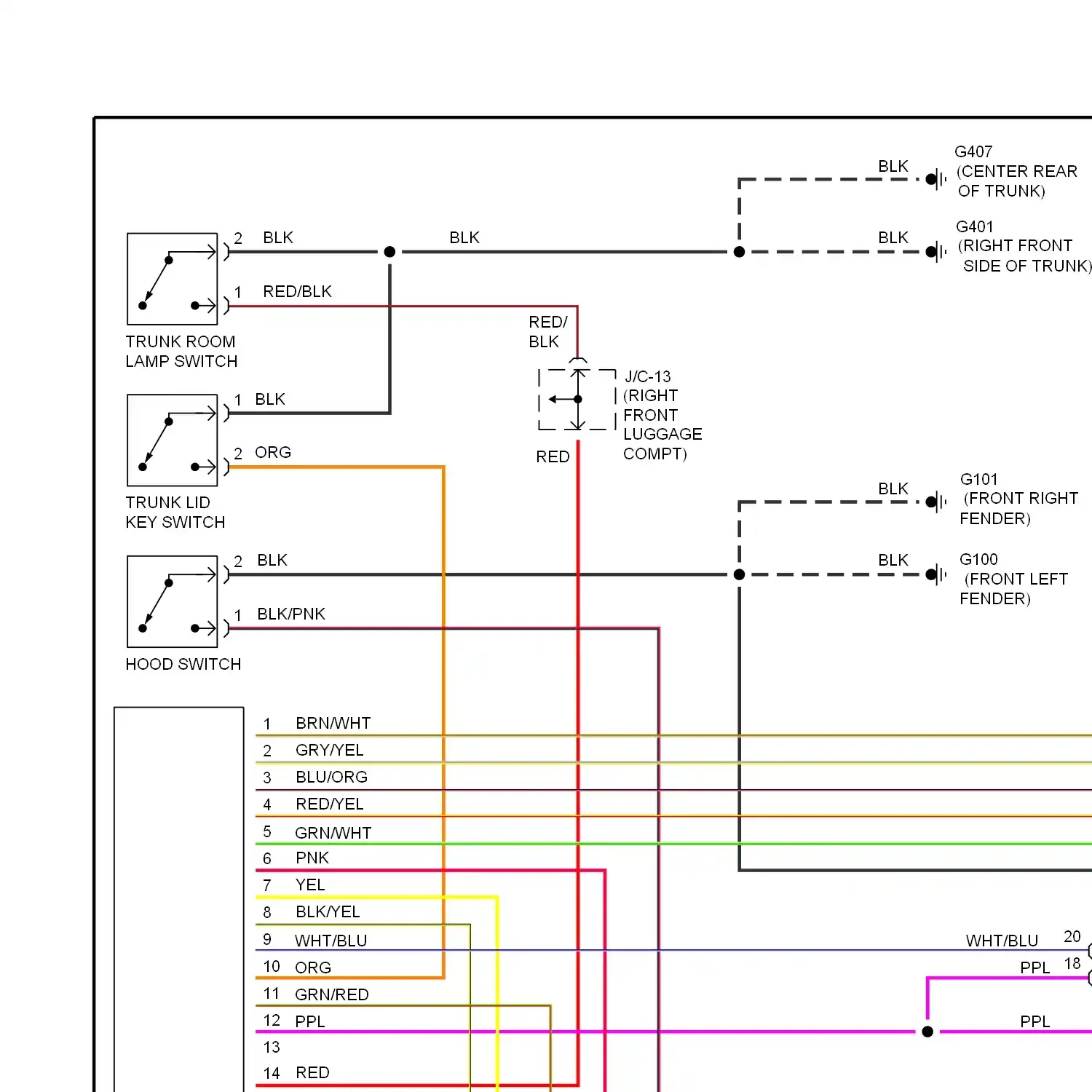Click the BLK splice dot joining both trunk switches
This screenshot has width=1092, height=1092.
point(389,252)
